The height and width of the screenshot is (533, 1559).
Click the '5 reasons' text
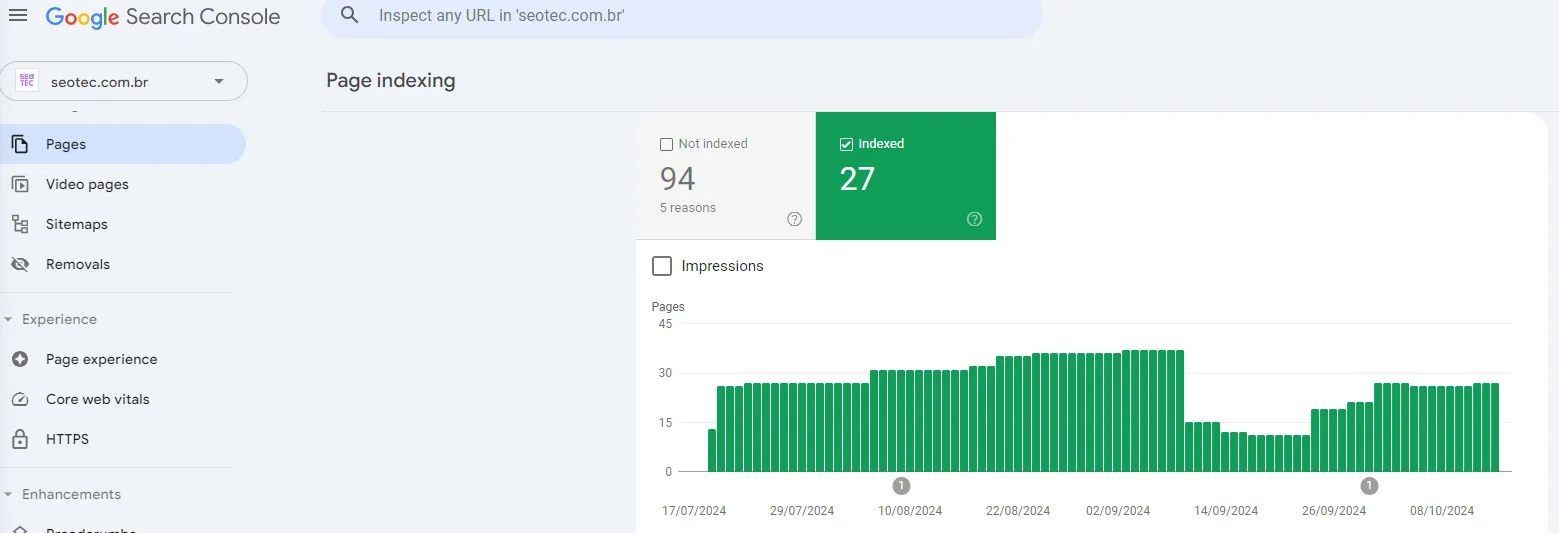coord(688,208)
